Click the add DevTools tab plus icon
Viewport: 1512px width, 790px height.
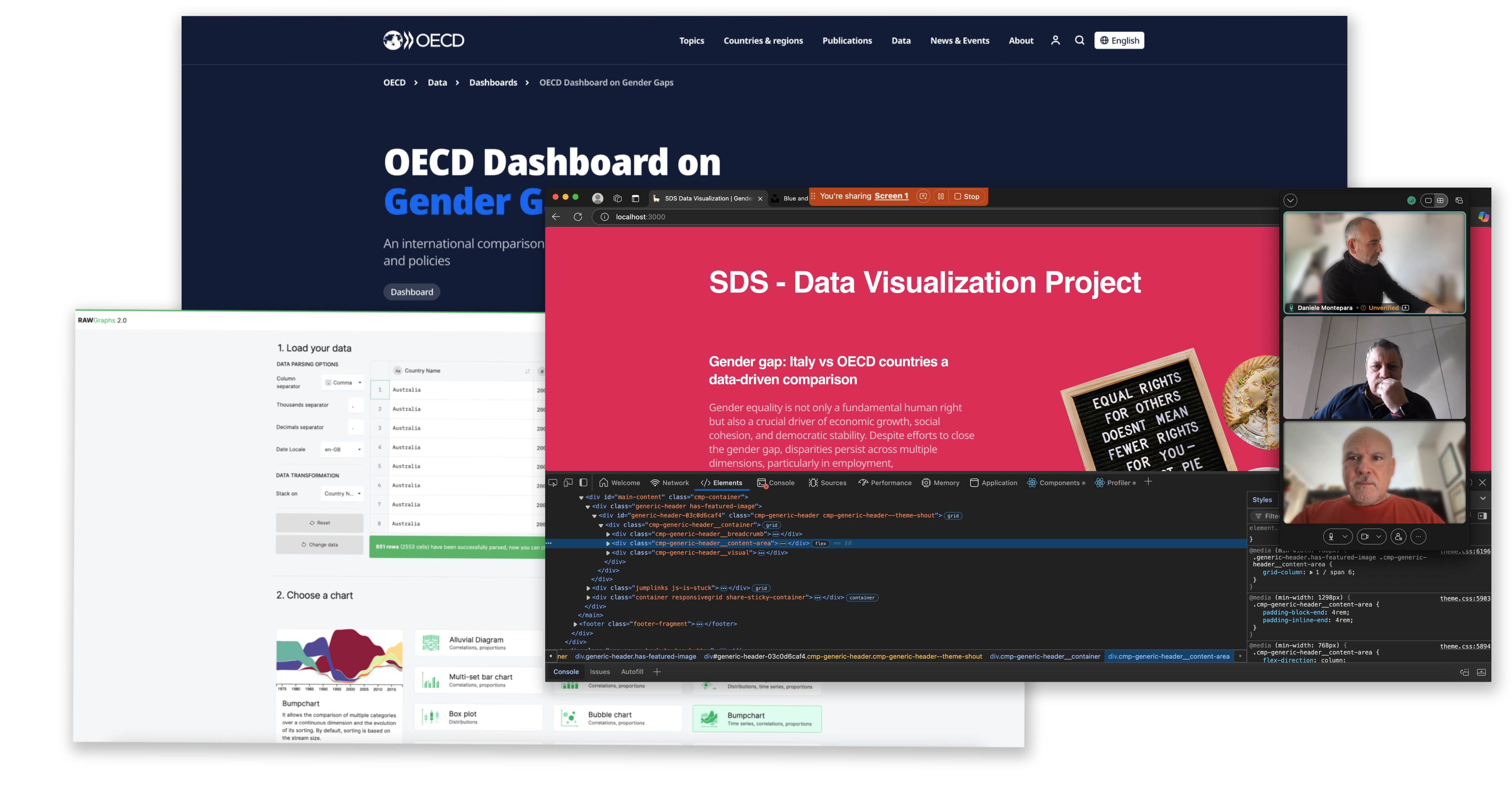[1148, 482]
